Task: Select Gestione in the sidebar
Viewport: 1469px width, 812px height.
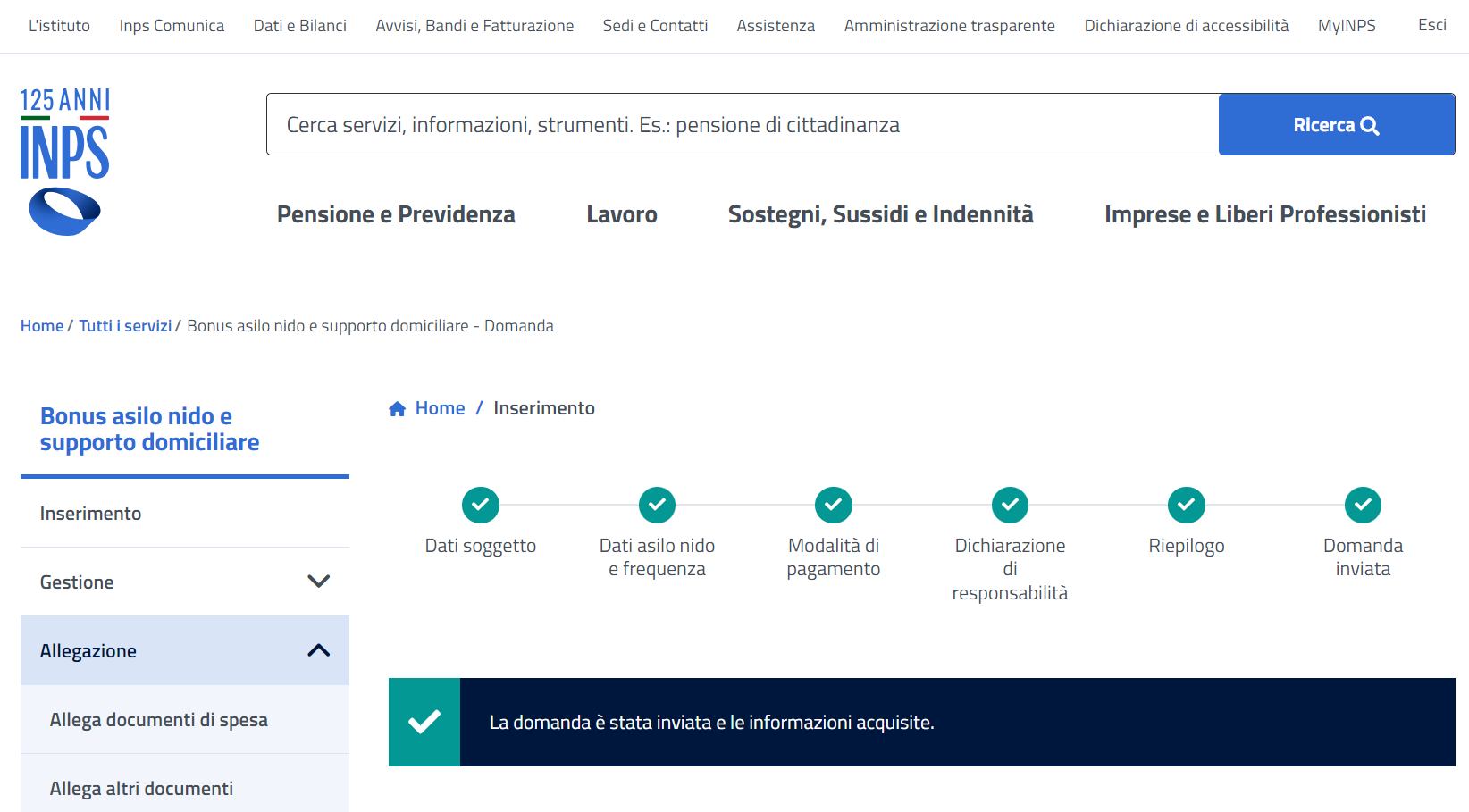Action: [x=185, y=582]
